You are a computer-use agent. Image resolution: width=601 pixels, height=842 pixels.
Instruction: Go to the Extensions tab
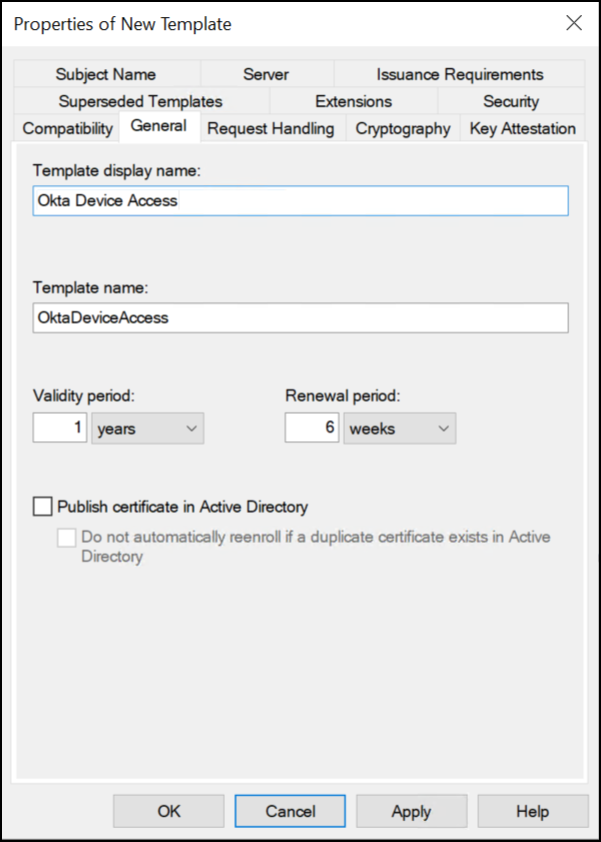(x=353, y=101)
